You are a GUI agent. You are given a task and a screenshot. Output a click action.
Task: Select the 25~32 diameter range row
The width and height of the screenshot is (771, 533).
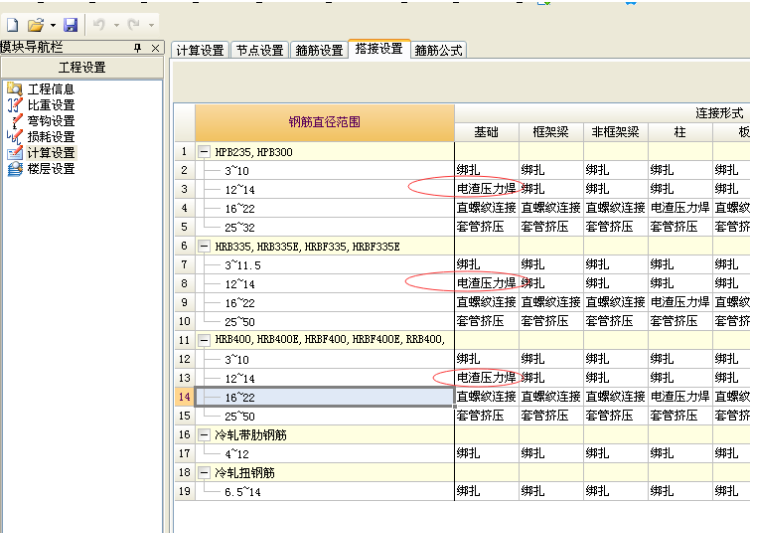click(325, 227)
